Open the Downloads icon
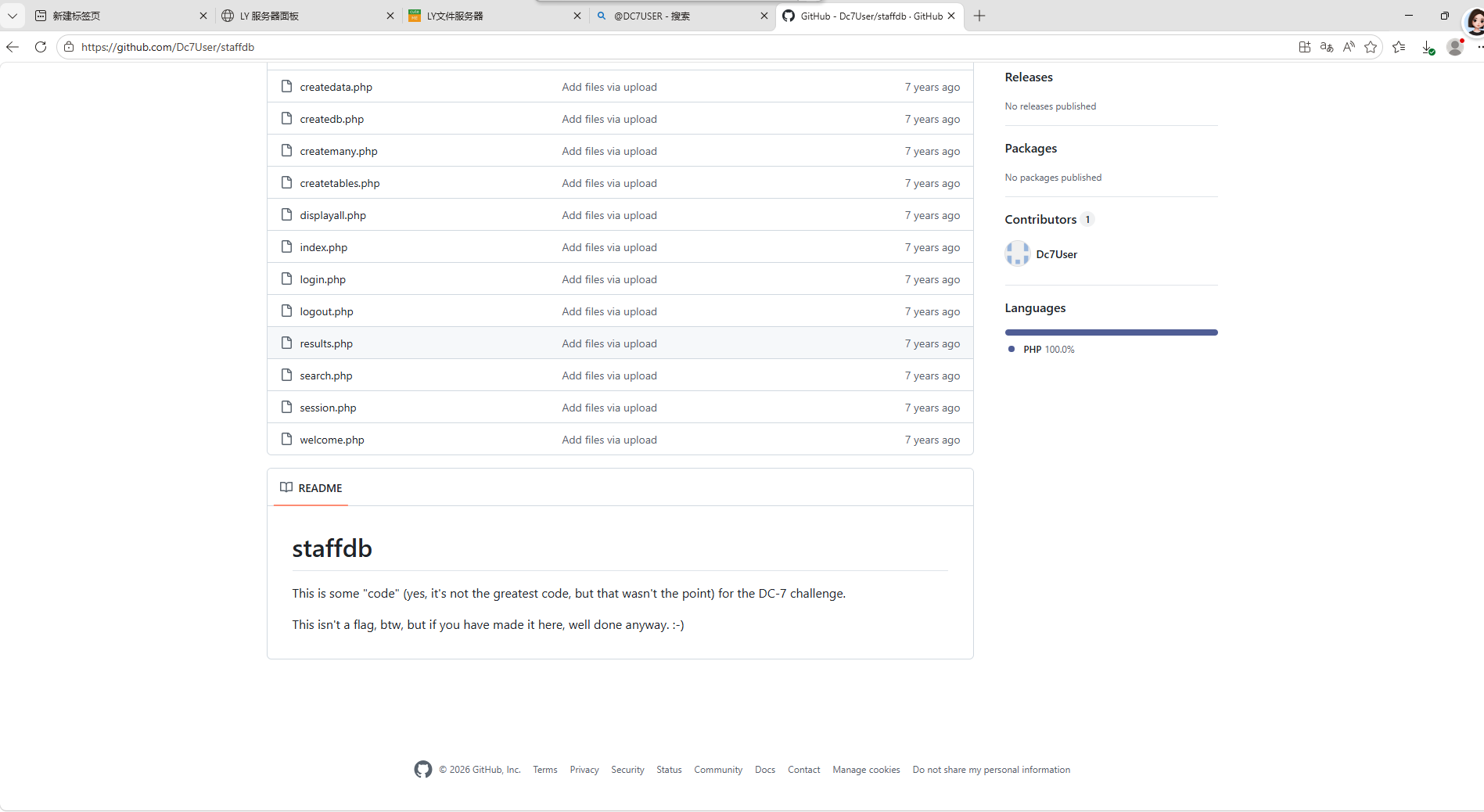This screenshot has height=812, width=1484. [1428, 47]
